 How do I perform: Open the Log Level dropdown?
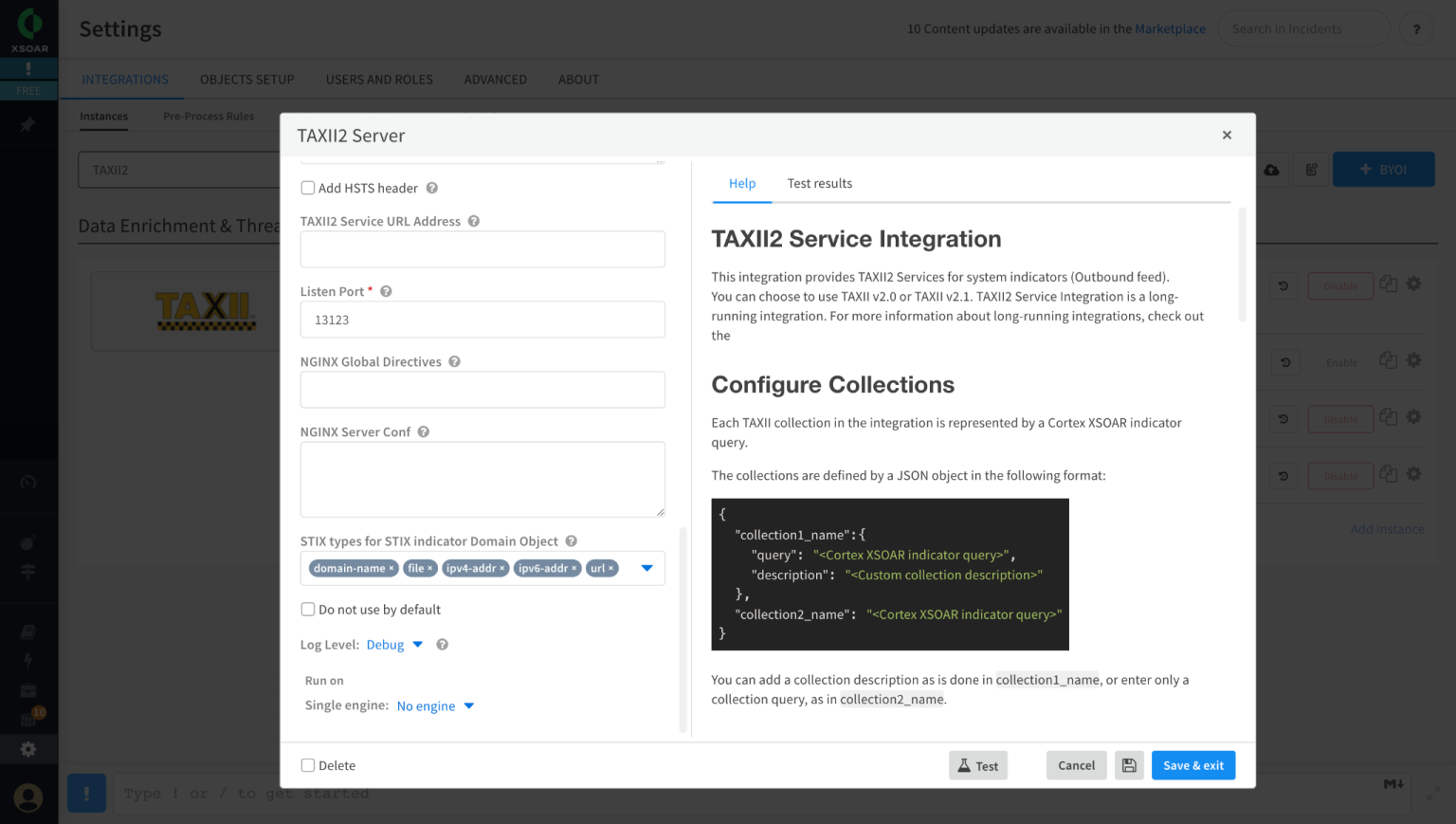395,644
